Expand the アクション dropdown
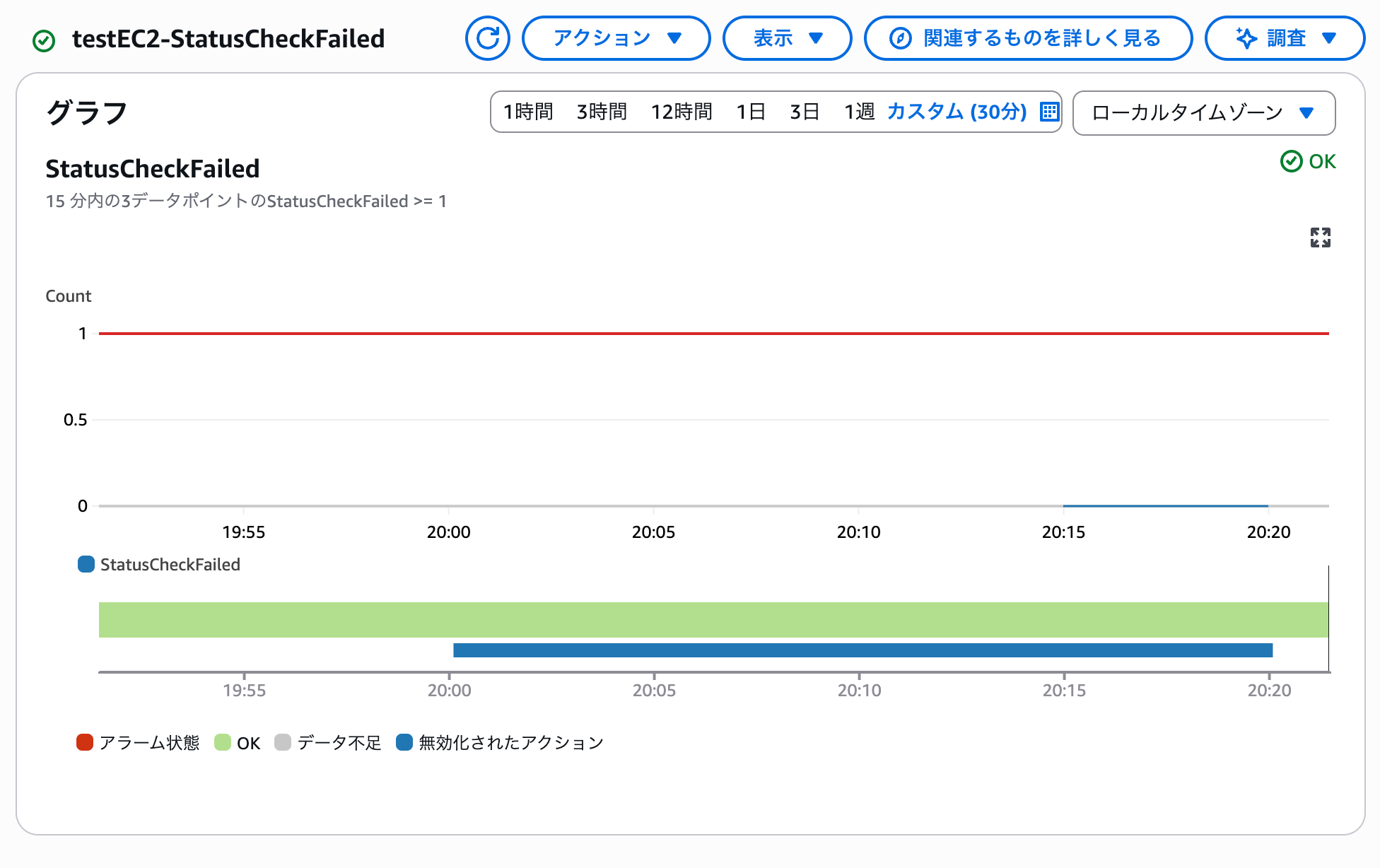 pos(616,38)
